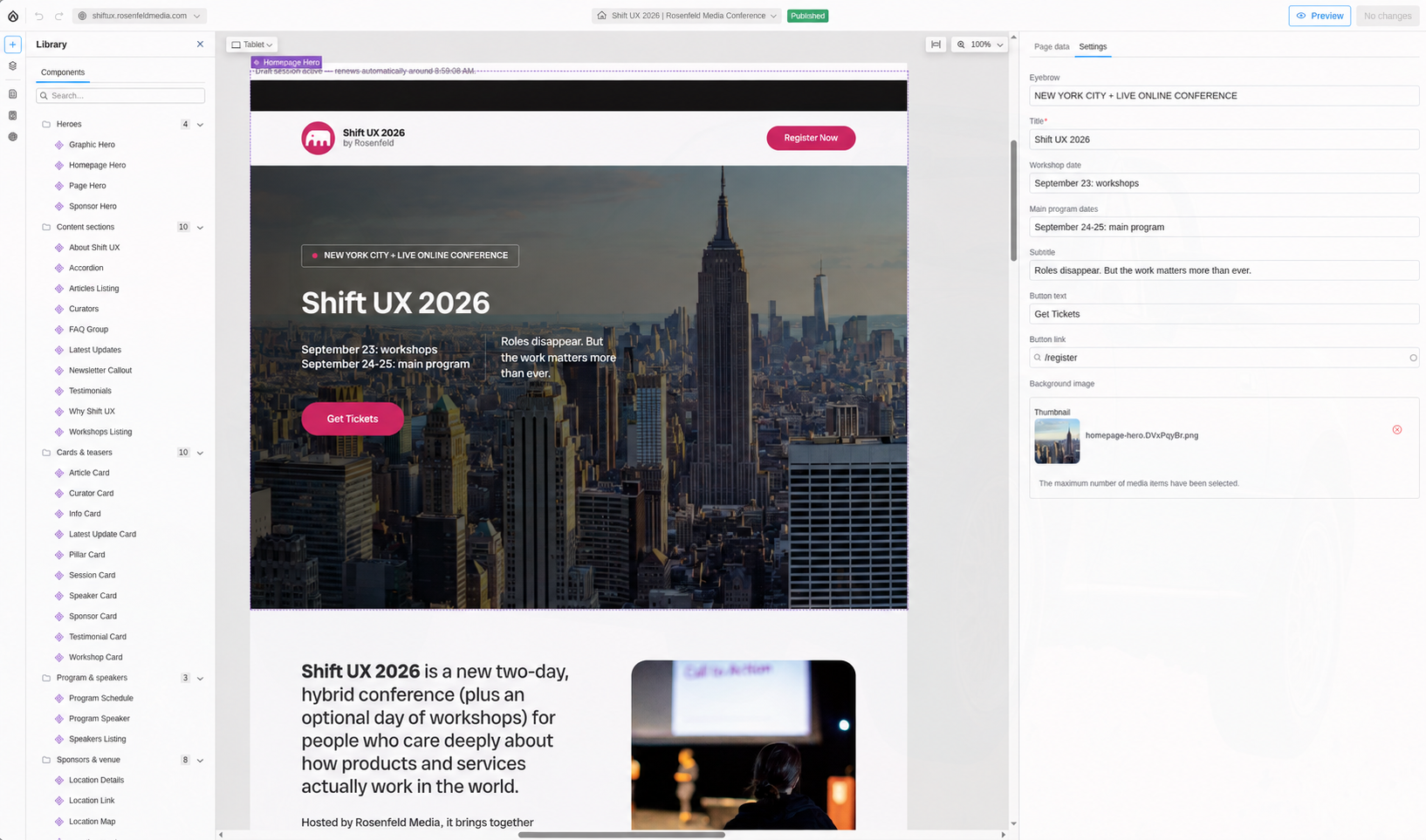The width and height of the screenshot is (1426, 840).
Task: Click homepage-hero.DVxPqyBr.png filename
Action: pos(1141,435)
